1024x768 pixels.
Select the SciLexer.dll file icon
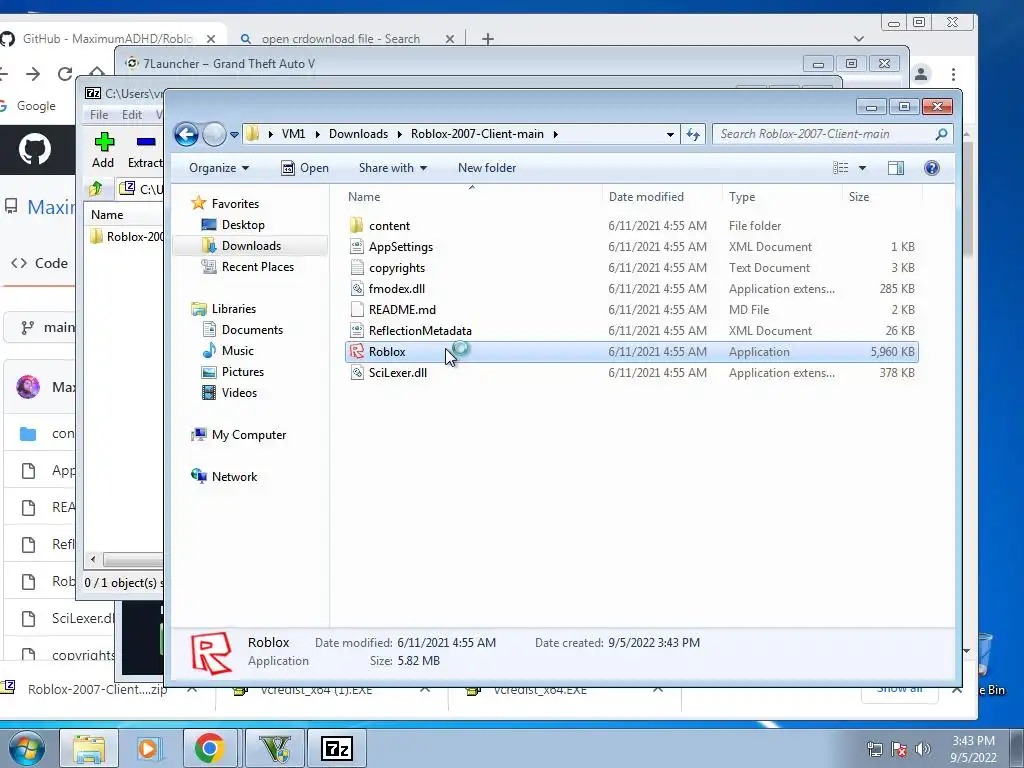click(x=357, y=372)
